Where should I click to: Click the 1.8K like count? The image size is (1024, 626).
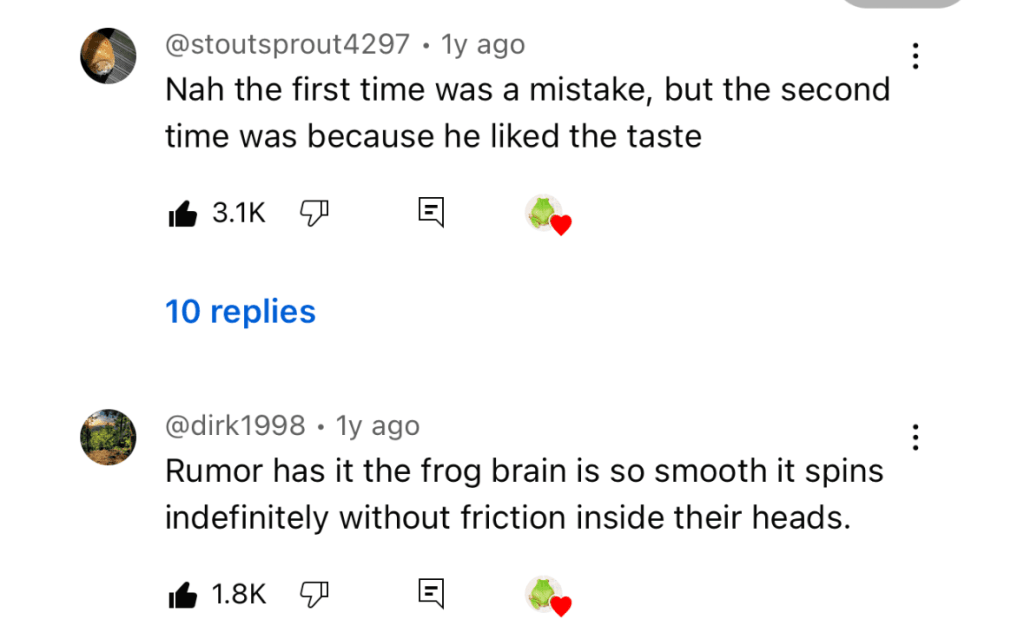click(239, 595)
